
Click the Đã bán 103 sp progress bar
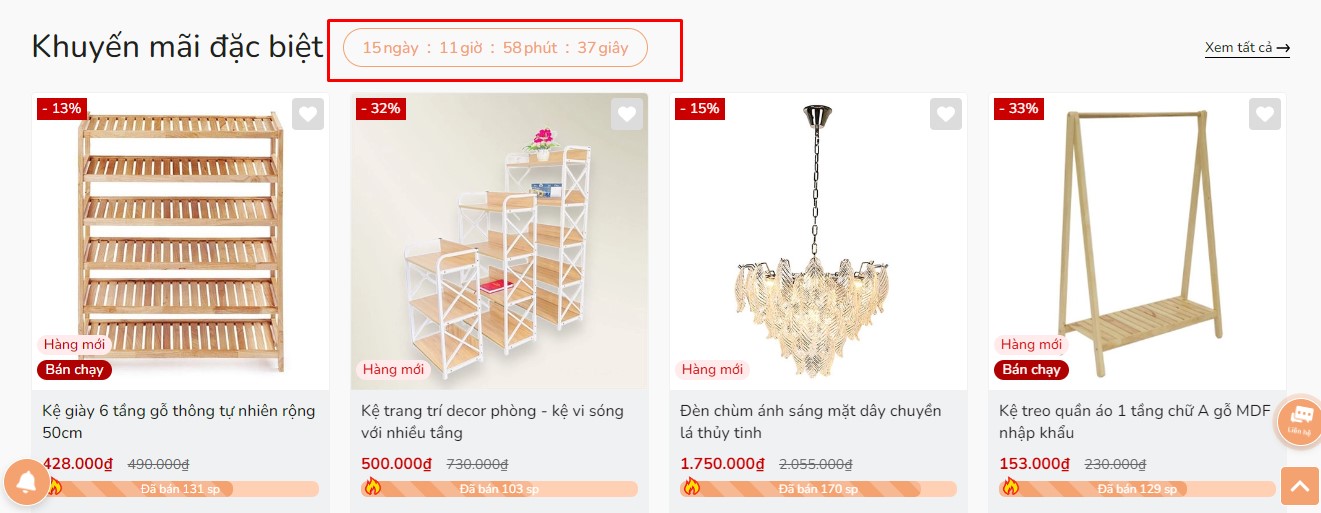(499, 489)
